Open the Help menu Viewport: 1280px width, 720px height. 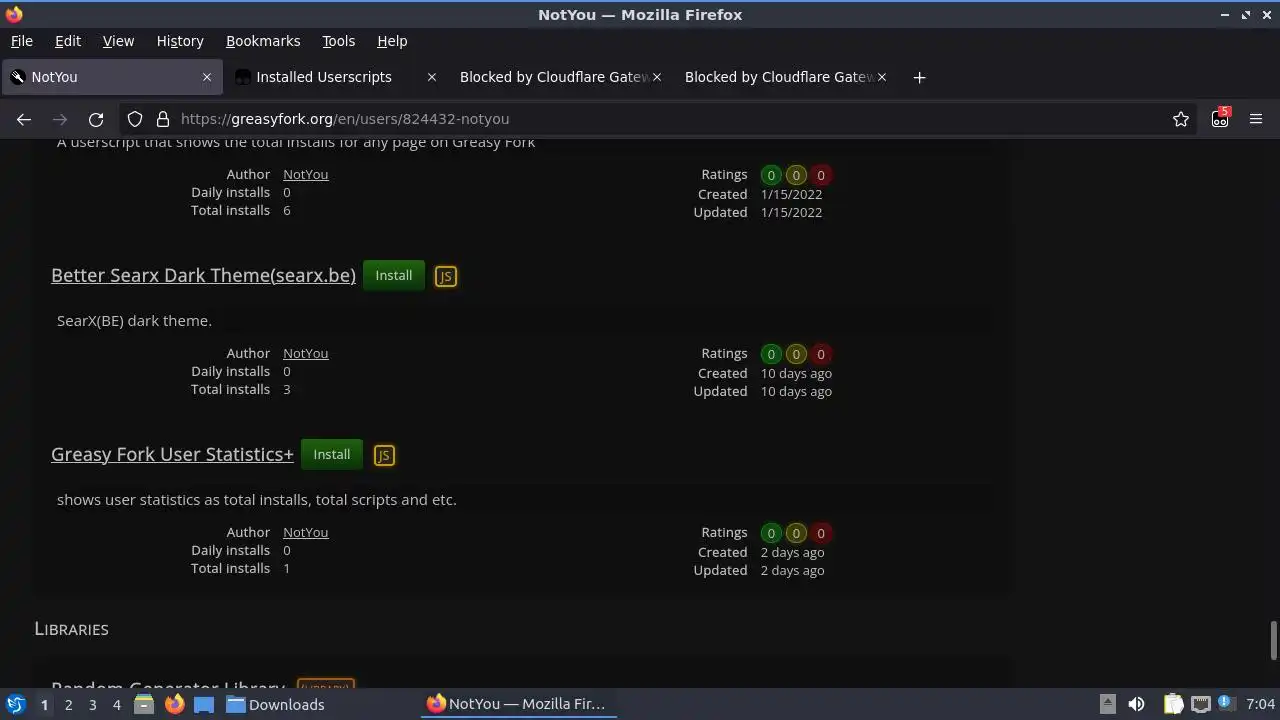pyautogui.click(x=392, y=41)
